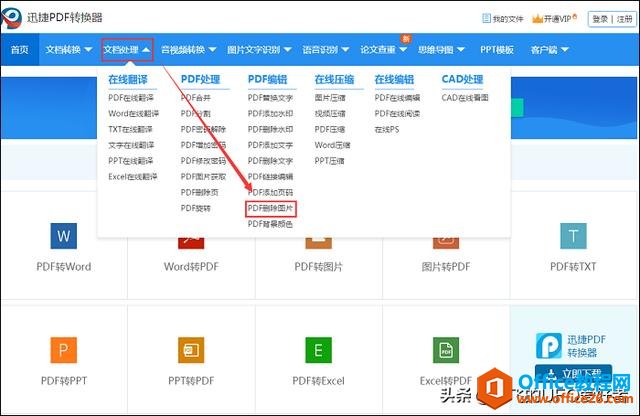Open Word在线翻译 menu entry

coord(133,113)
